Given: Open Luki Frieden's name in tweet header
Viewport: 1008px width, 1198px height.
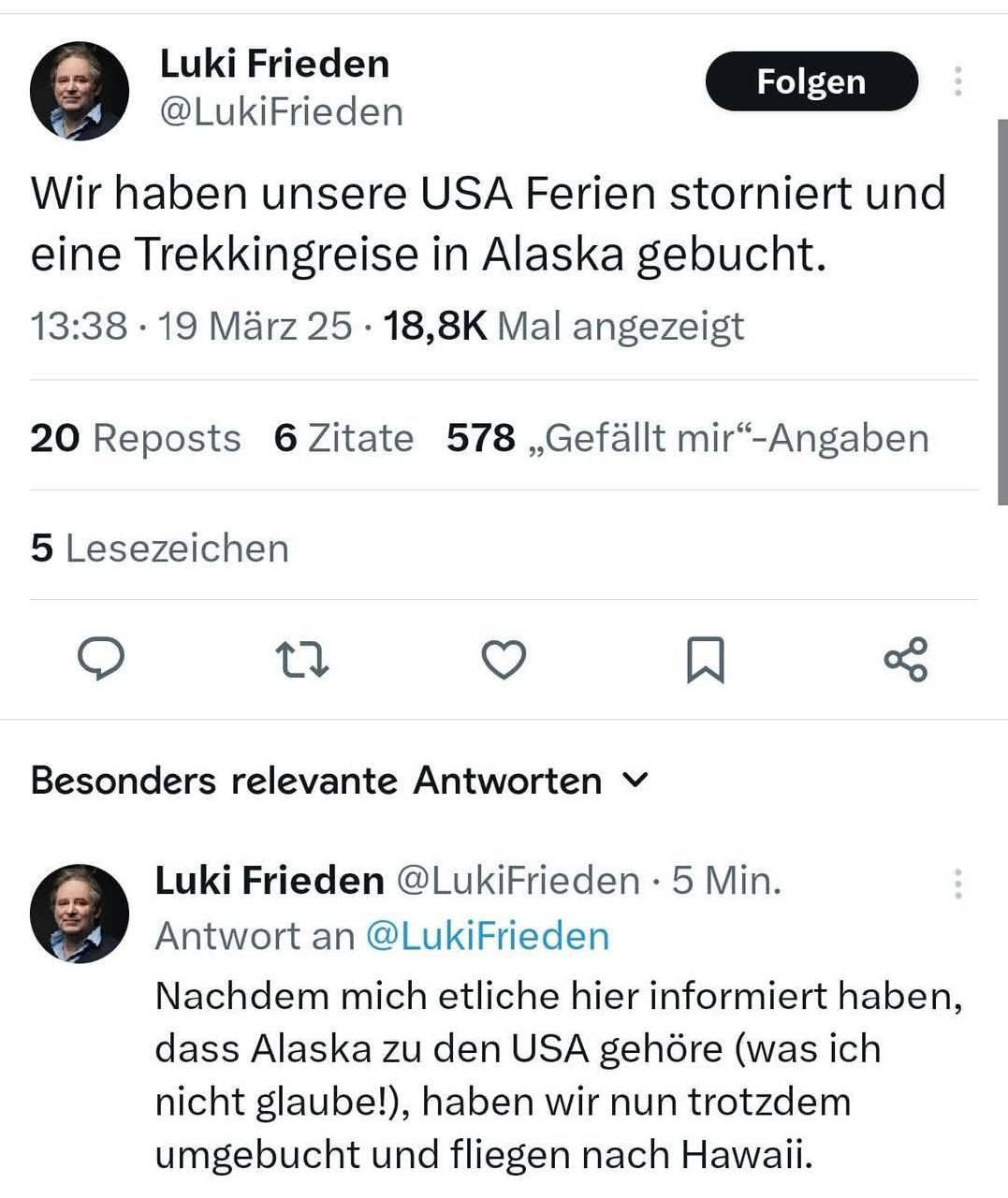Looking at the screenshot, I should click(x=274, y=64).
